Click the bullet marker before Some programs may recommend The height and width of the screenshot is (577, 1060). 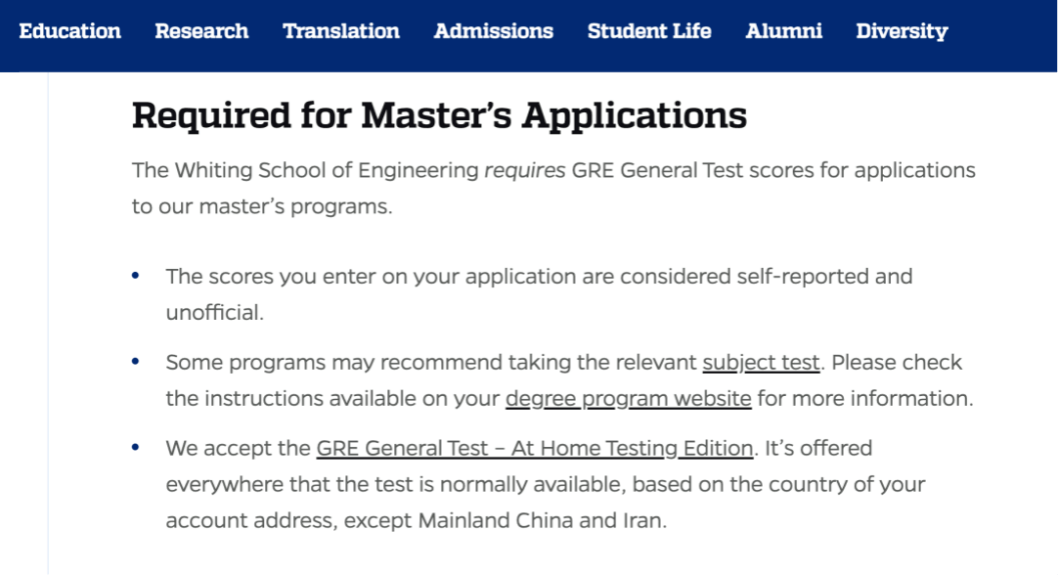[136, 361]
